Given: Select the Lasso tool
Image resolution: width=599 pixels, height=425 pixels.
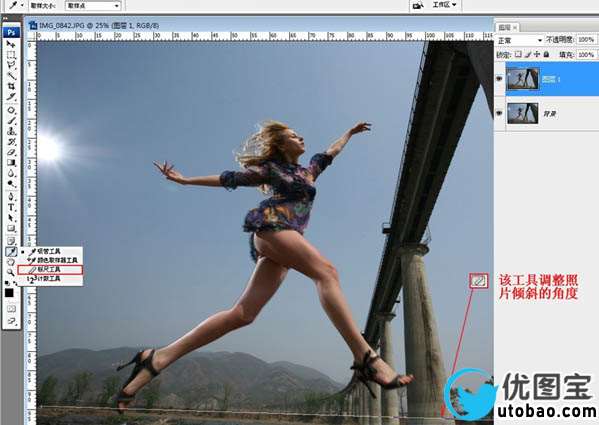Looking at the screenshot, I should pyautogui.click(x=11, y=65).
